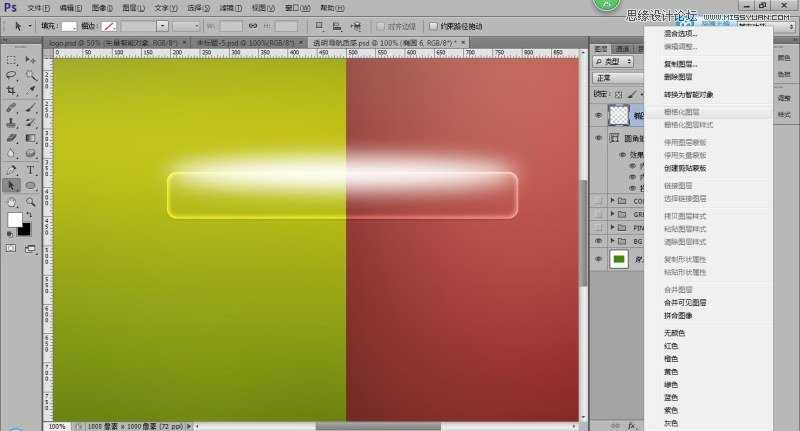
Task: Select the Zoom magnifier tool
Action: pyautogui.click(x=31, y=200)
